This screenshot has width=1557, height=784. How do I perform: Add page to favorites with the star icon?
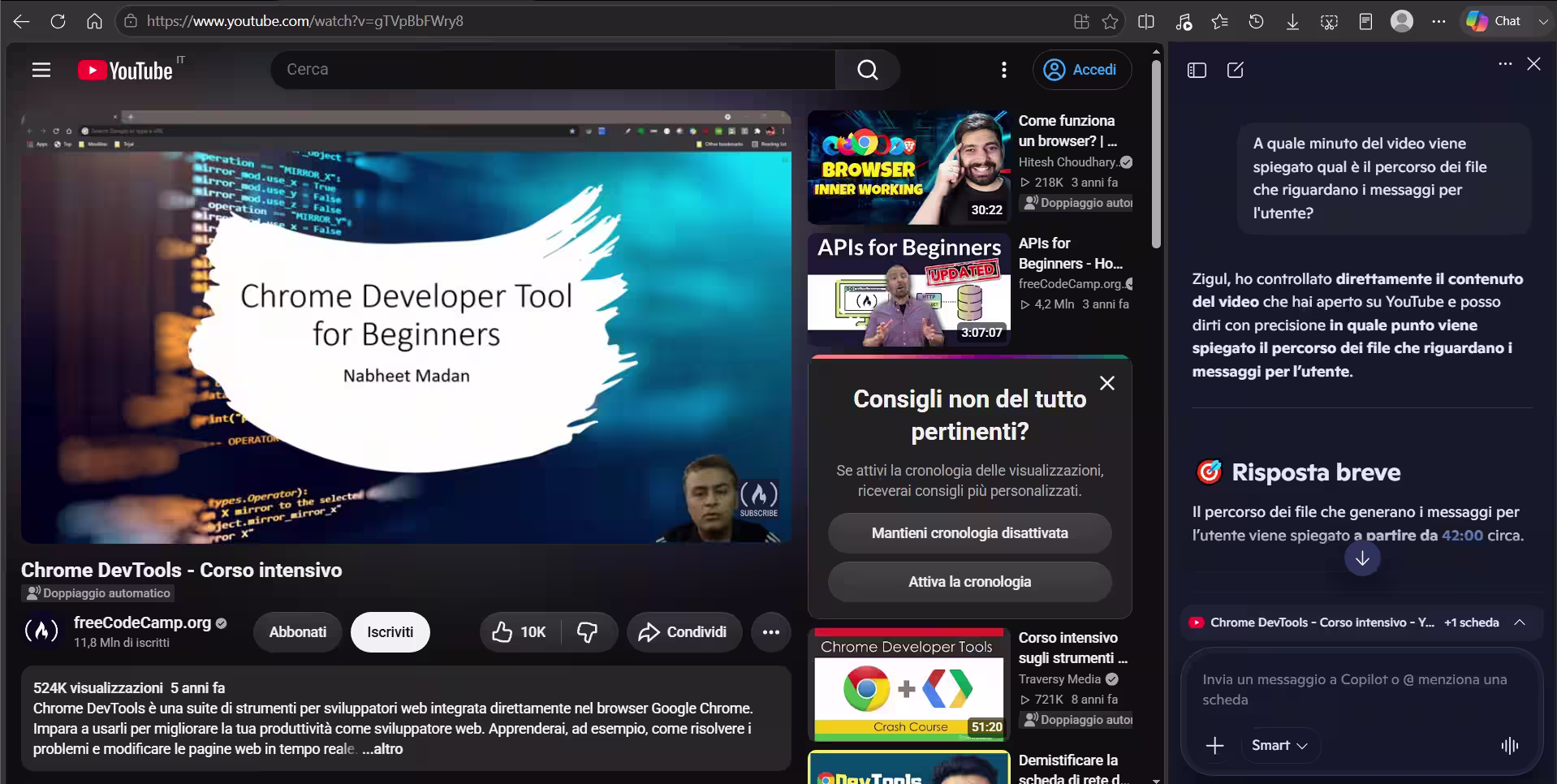(1111, 22)
